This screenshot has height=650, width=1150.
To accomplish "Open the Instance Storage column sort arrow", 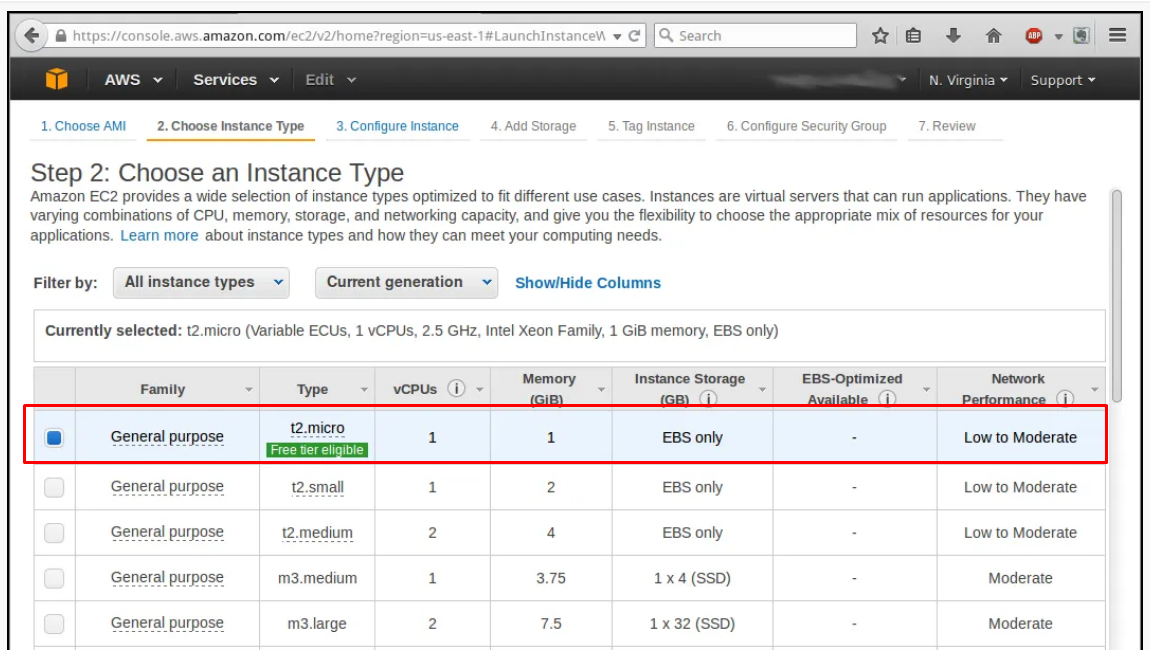I will 762,390.
